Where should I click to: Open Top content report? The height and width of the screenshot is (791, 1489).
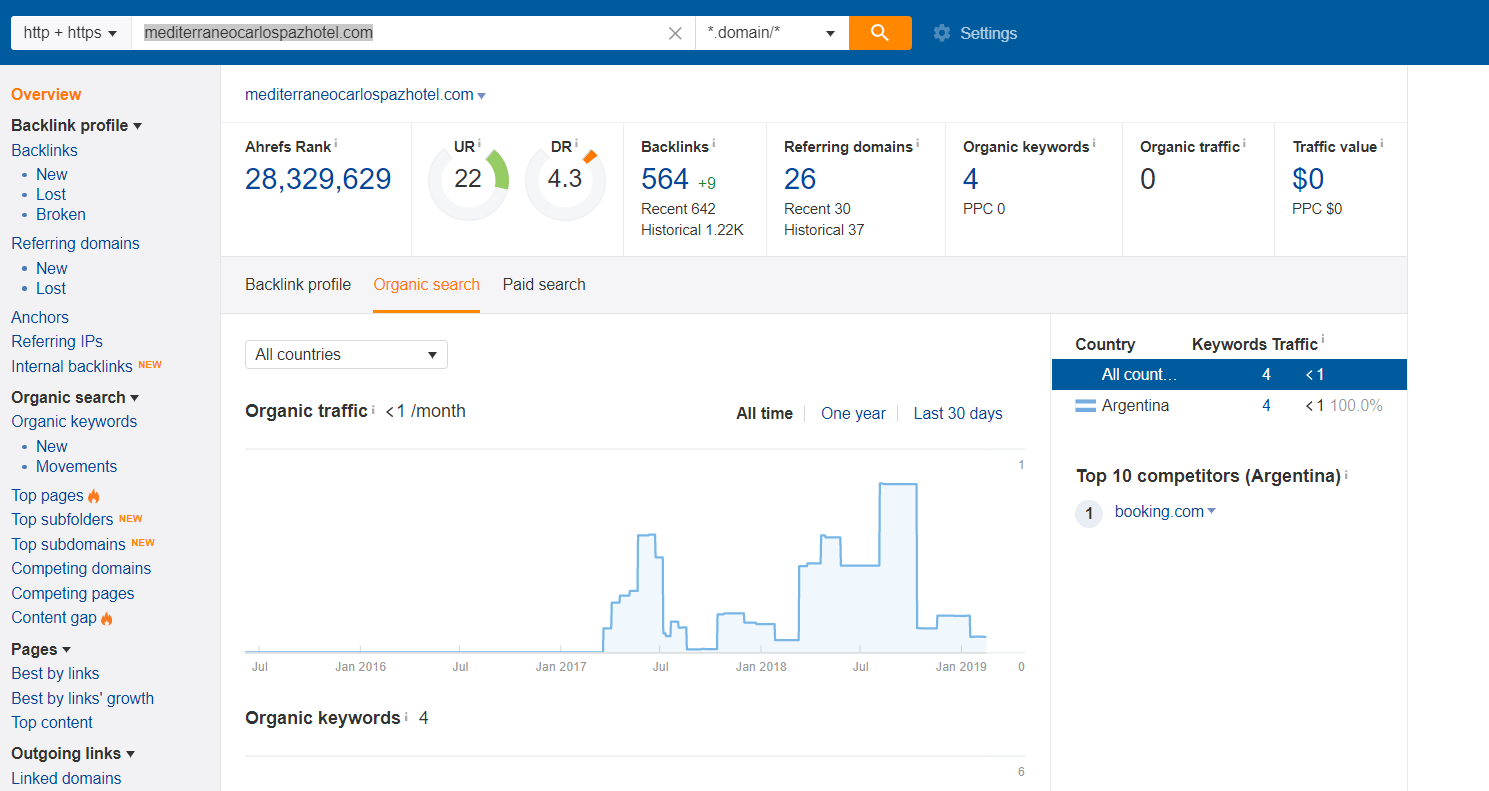(x=52, y=723)
